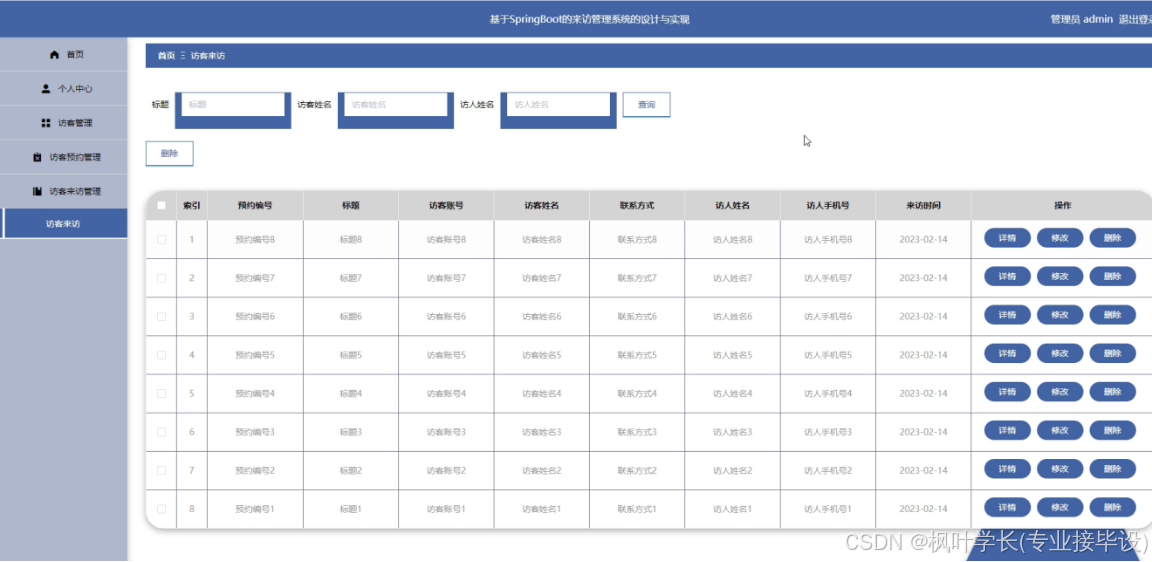Screen dimensions: 1152x562
Task: Click the icon beside 访客来访管理
Action: pos(37,192)
